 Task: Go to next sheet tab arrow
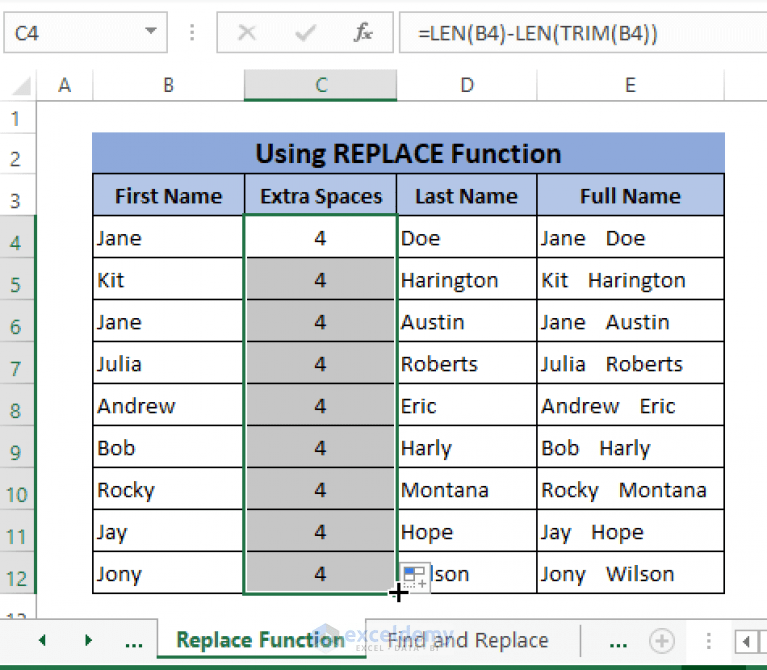coord(89,640)
